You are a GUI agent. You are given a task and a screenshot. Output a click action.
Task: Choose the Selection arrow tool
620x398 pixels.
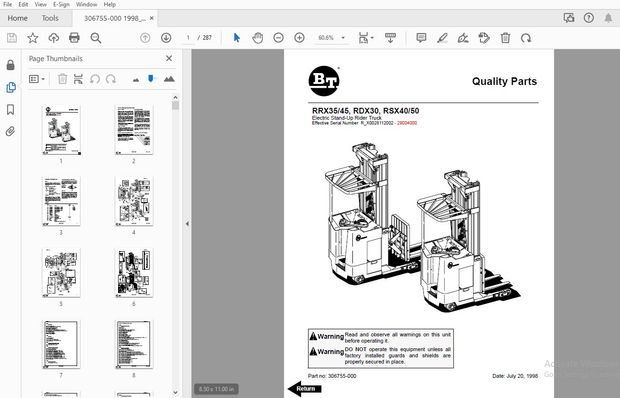[x=236, y=38]
